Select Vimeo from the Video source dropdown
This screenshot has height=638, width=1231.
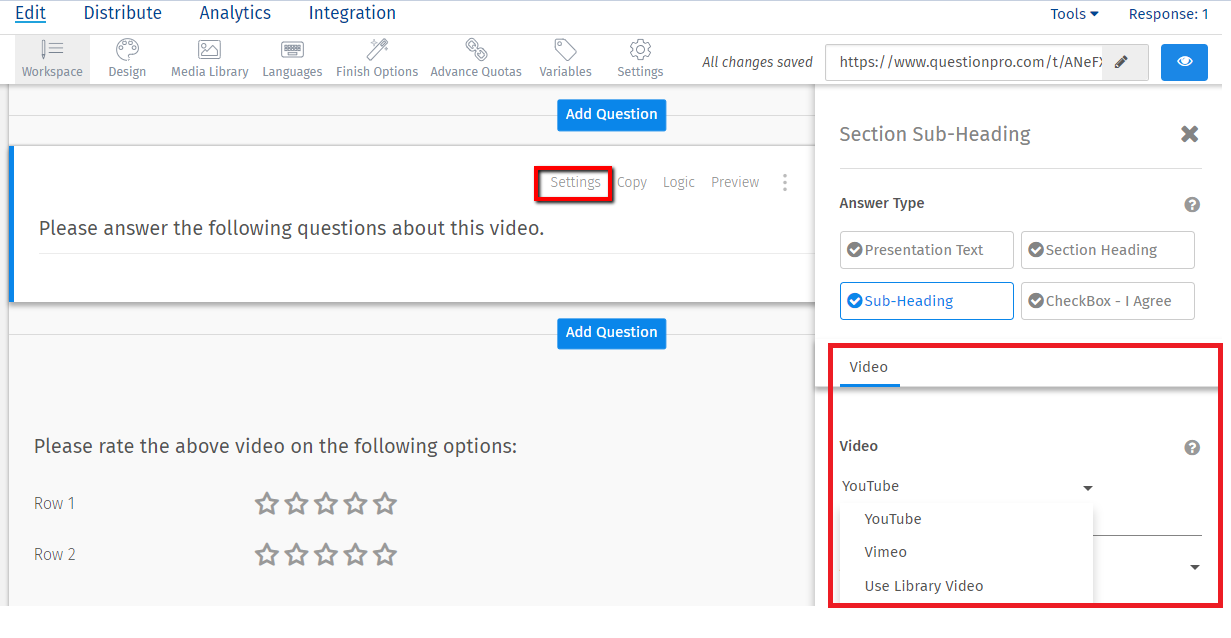click(885, 551)
